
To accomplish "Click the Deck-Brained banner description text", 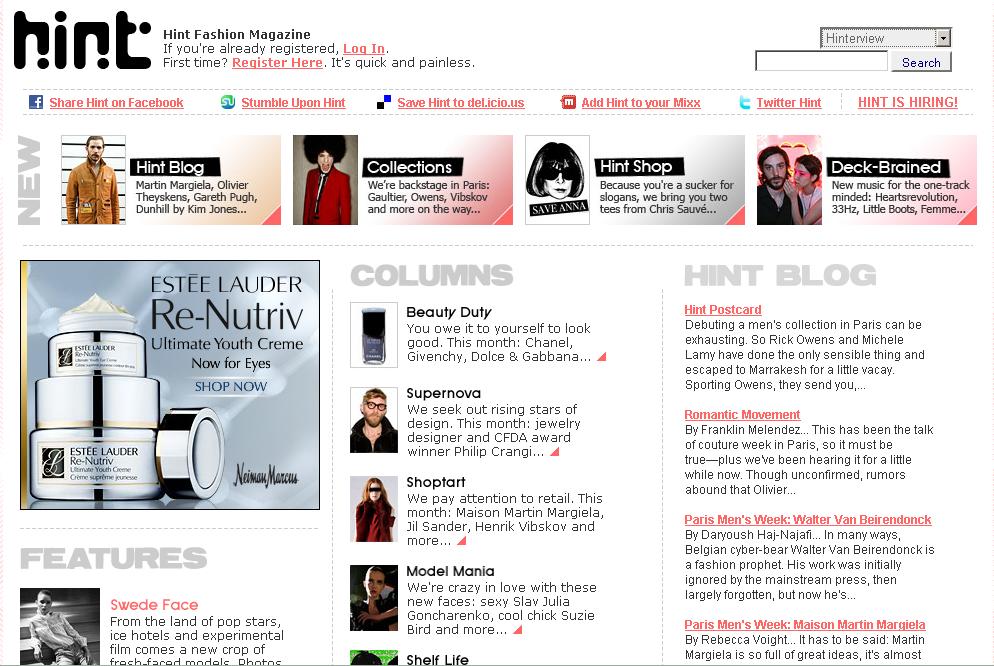I will pyautogui.click(x=900, y=197).
